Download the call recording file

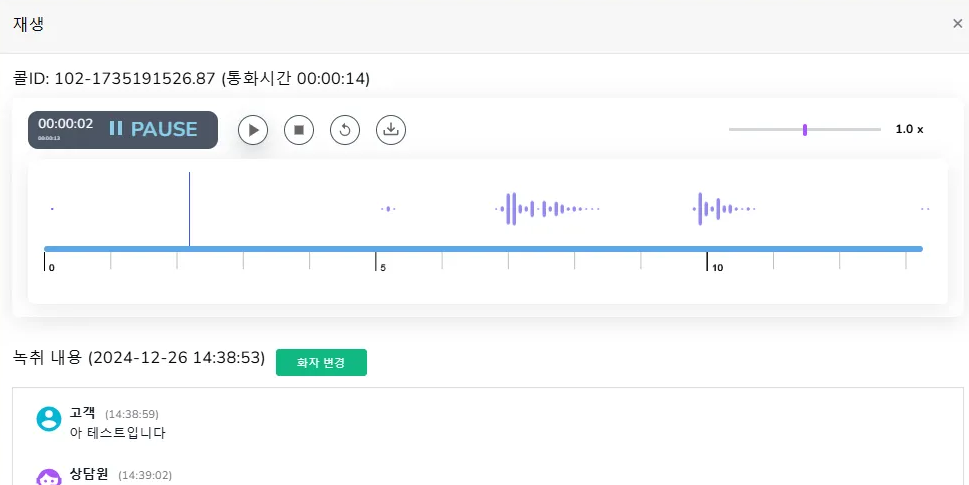click(x=391, y=130)
